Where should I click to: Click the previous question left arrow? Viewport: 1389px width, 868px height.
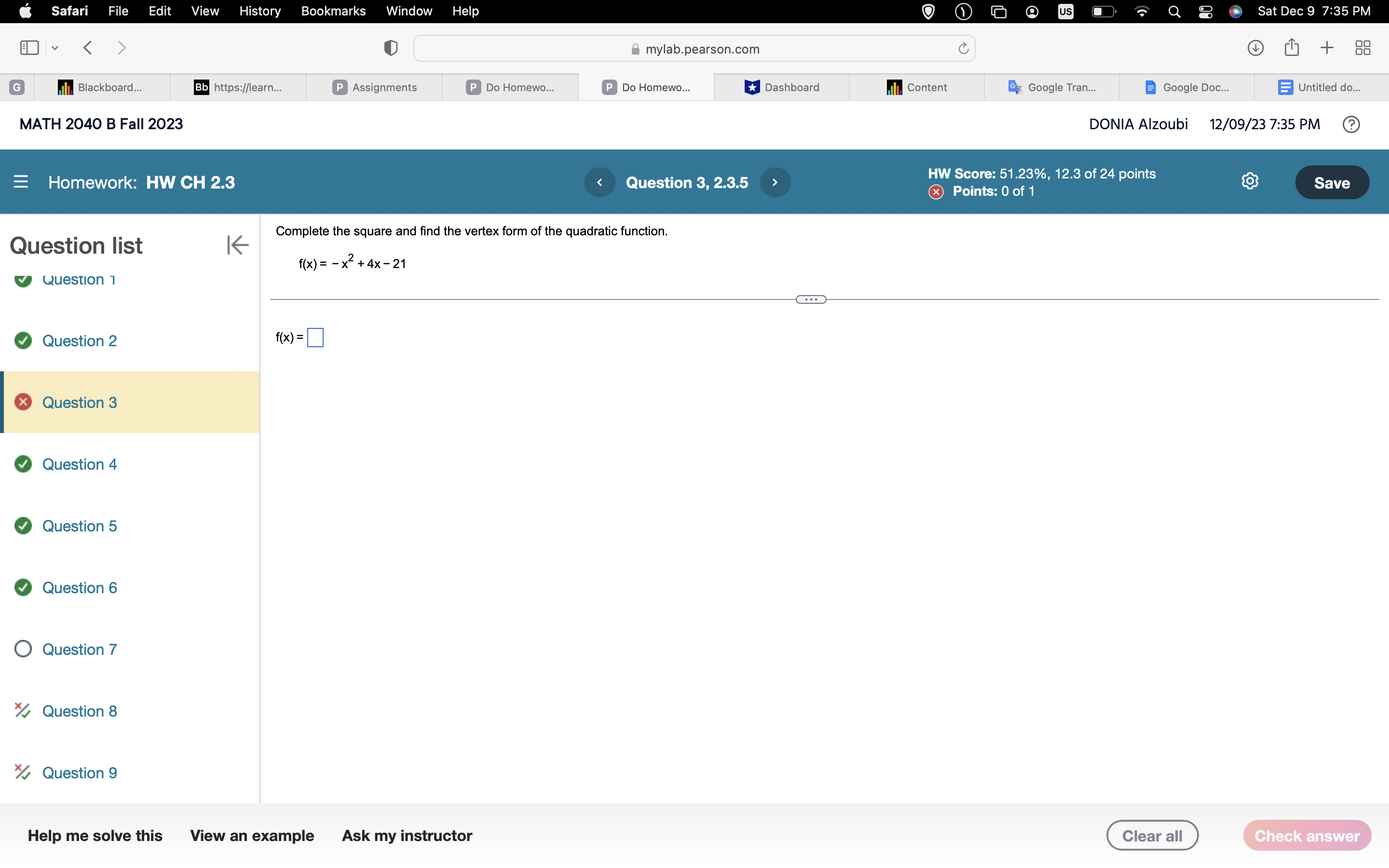pyautogui.click(x=600, y=182)
